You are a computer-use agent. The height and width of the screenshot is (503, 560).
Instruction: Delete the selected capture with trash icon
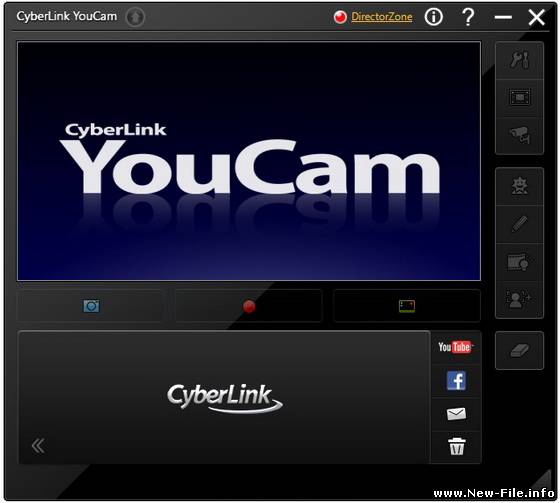(x=456, y=447)
